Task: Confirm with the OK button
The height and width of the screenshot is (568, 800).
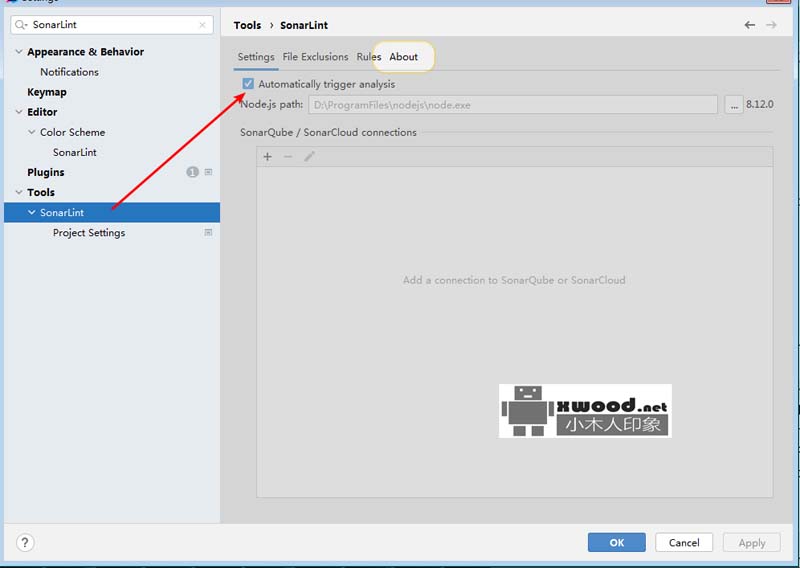Action: [x=616, y=542]
